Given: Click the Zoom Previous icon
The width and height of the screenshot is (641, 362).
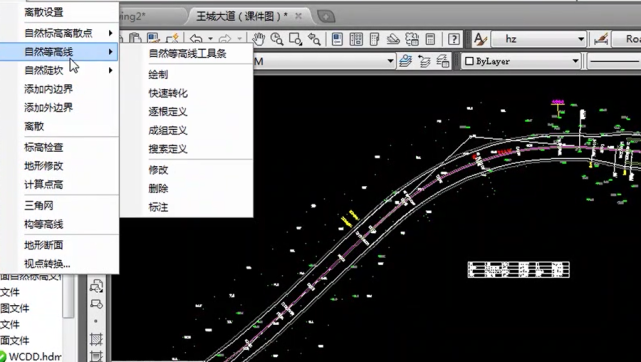Looking at the screenshot, I should click(x=314, y=39).
